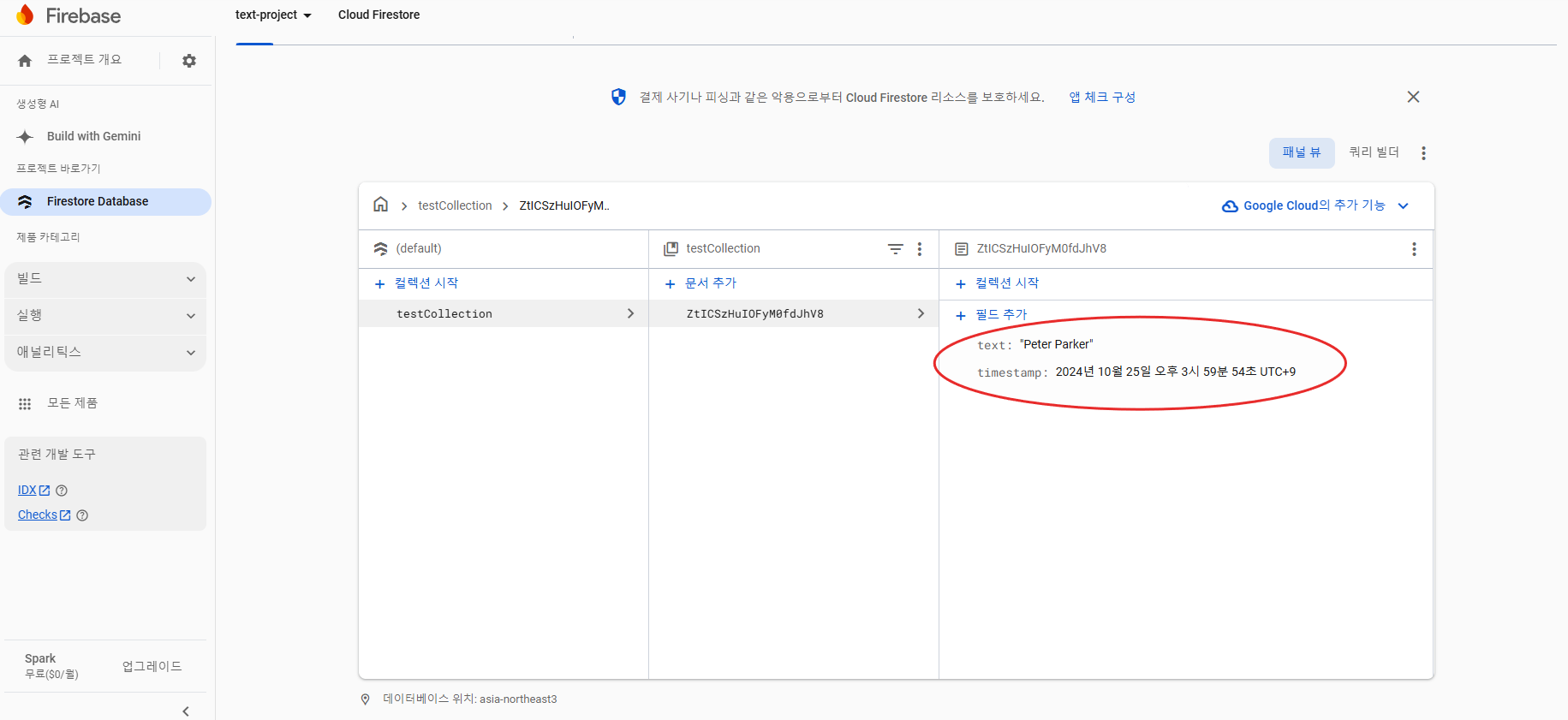
Task: Click the project overview home icon
Action: click(25, 61)
